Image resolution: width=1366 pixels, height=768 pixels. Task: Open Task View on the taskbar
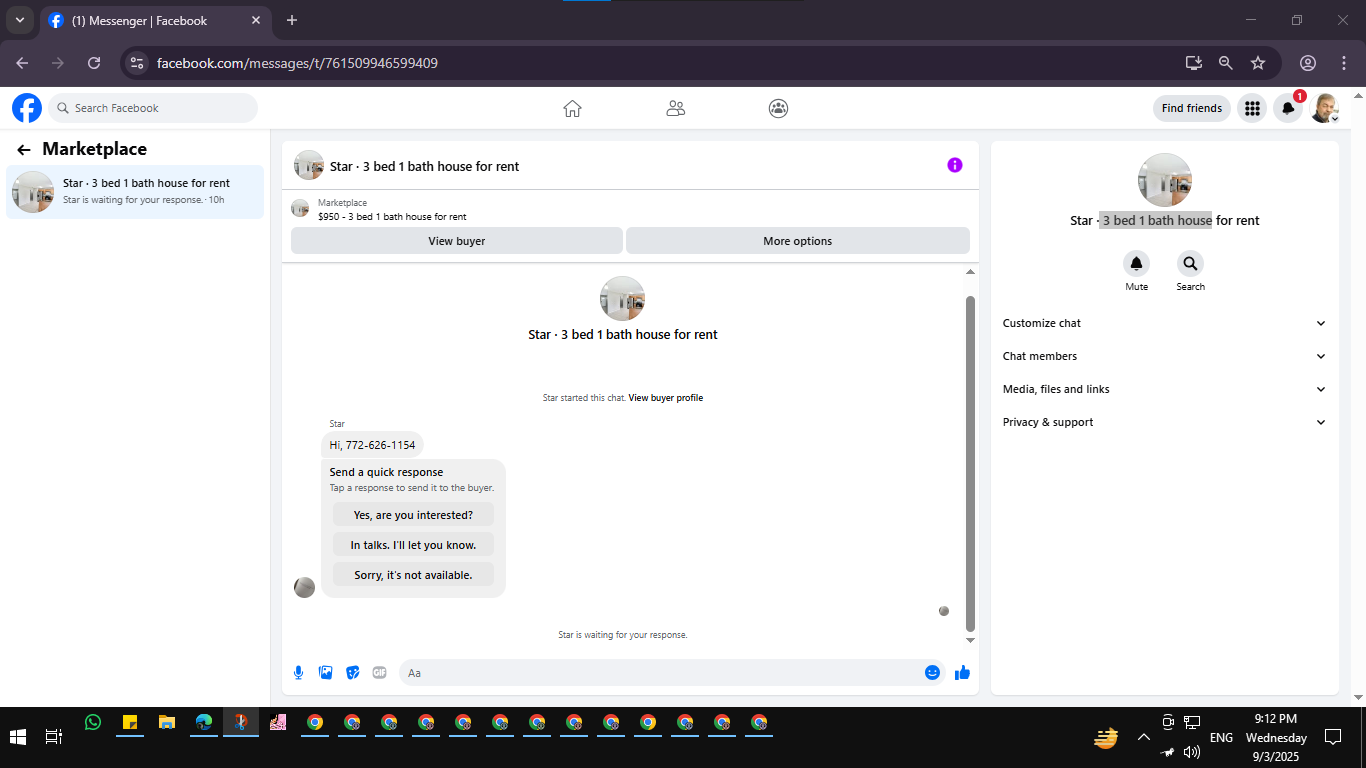[54, 738]
